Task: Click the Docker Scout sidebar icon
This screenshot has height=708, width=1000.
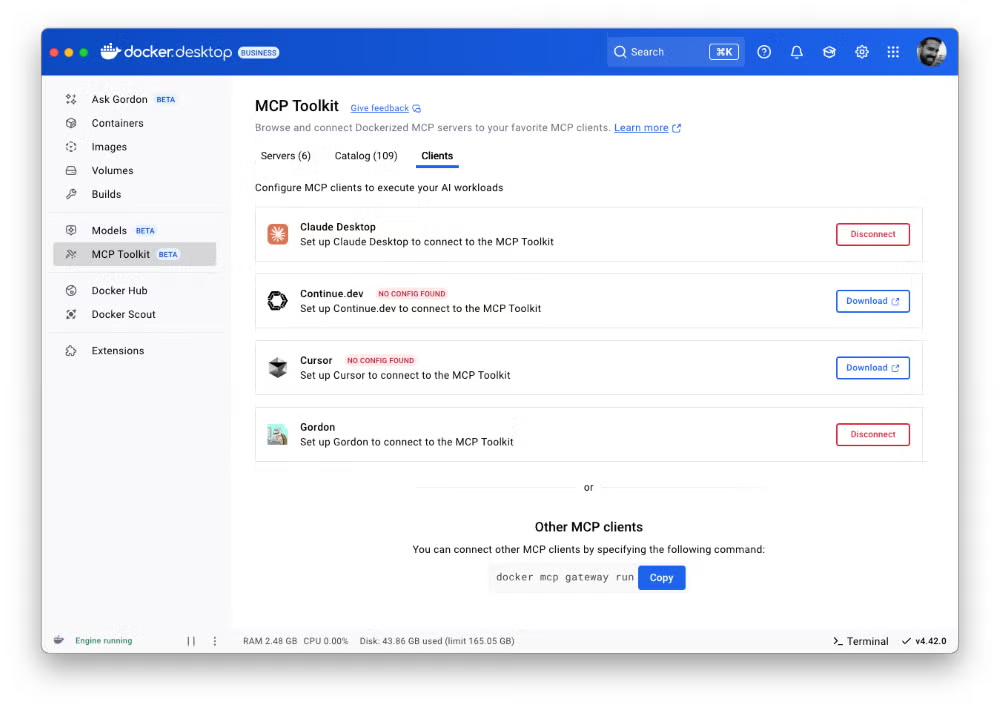Action: pyautogui.click(x=71, y=314)
